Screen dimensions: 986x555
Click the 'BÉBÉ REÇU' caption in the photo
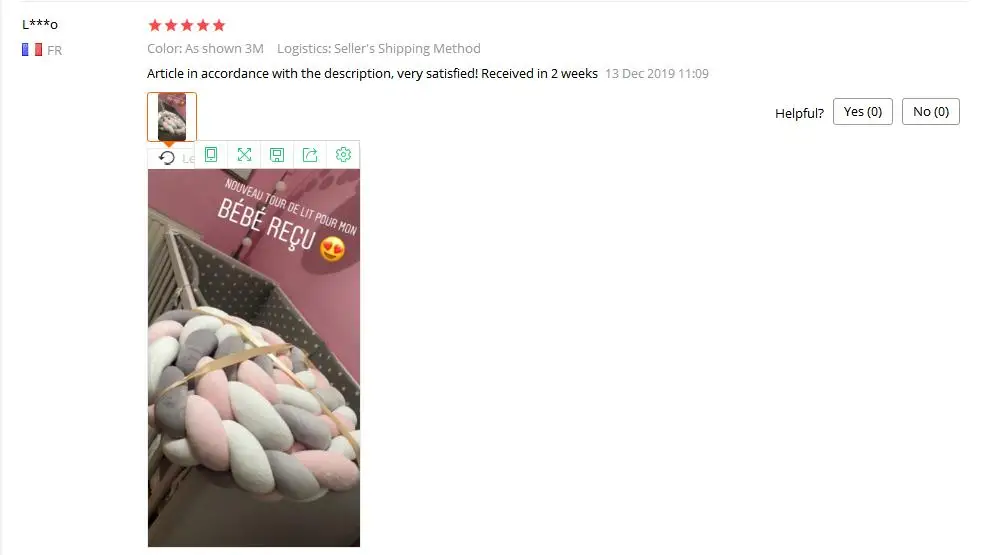[266, 225]
